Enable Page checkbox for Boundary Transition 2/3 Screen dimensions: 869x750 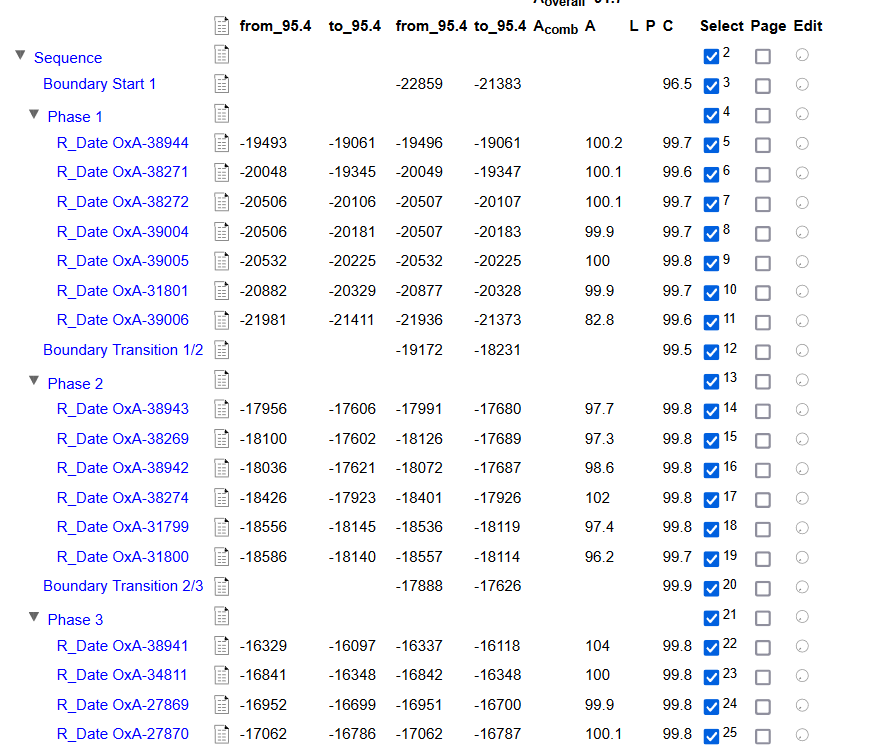point(762,588)
